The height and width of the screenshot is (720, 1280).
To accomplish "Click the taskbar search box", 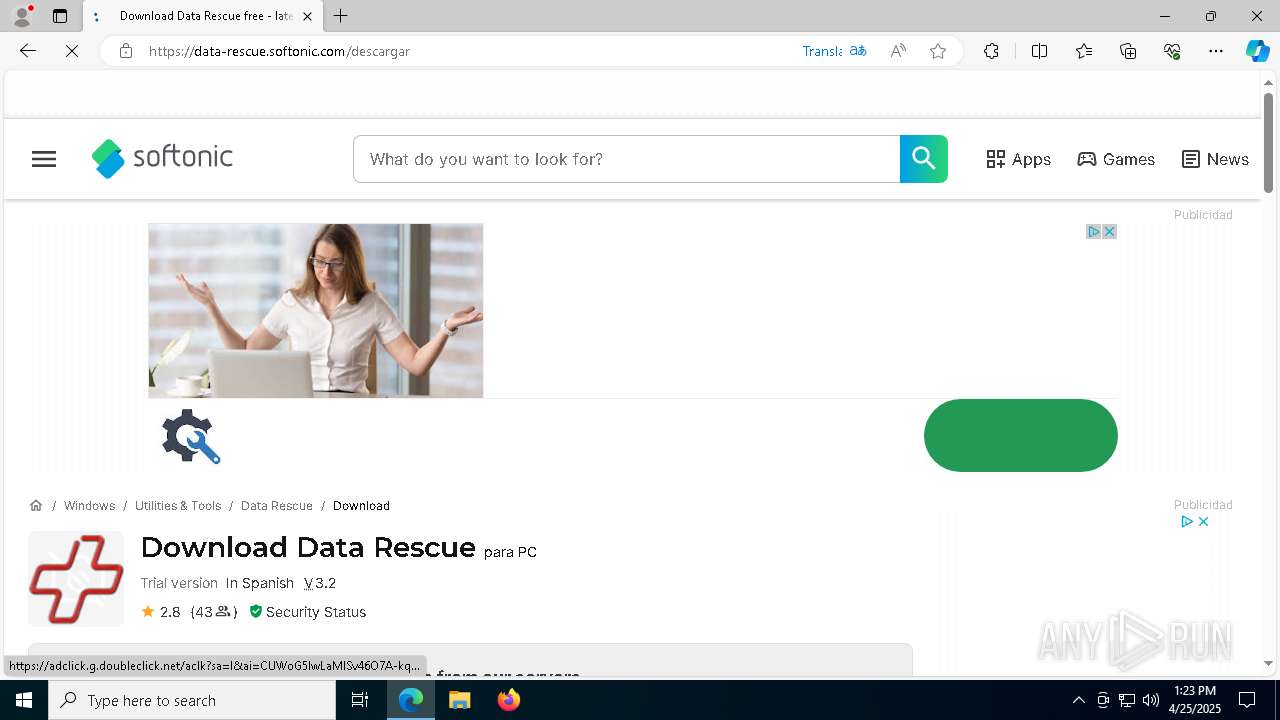I will pyautogui.click(x=192, y=700).
